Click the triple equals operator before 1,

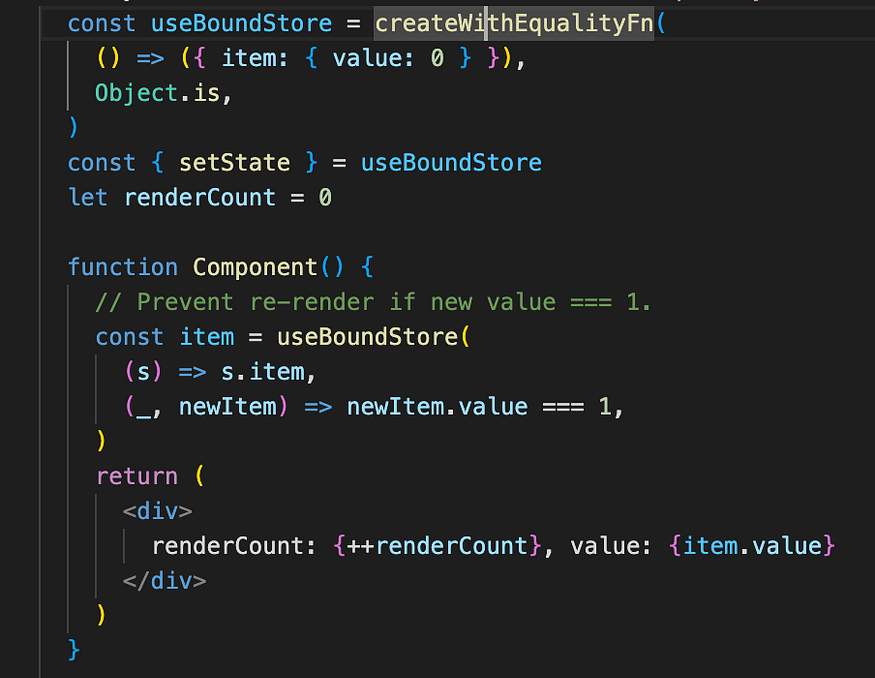click(x=562, y=407)
